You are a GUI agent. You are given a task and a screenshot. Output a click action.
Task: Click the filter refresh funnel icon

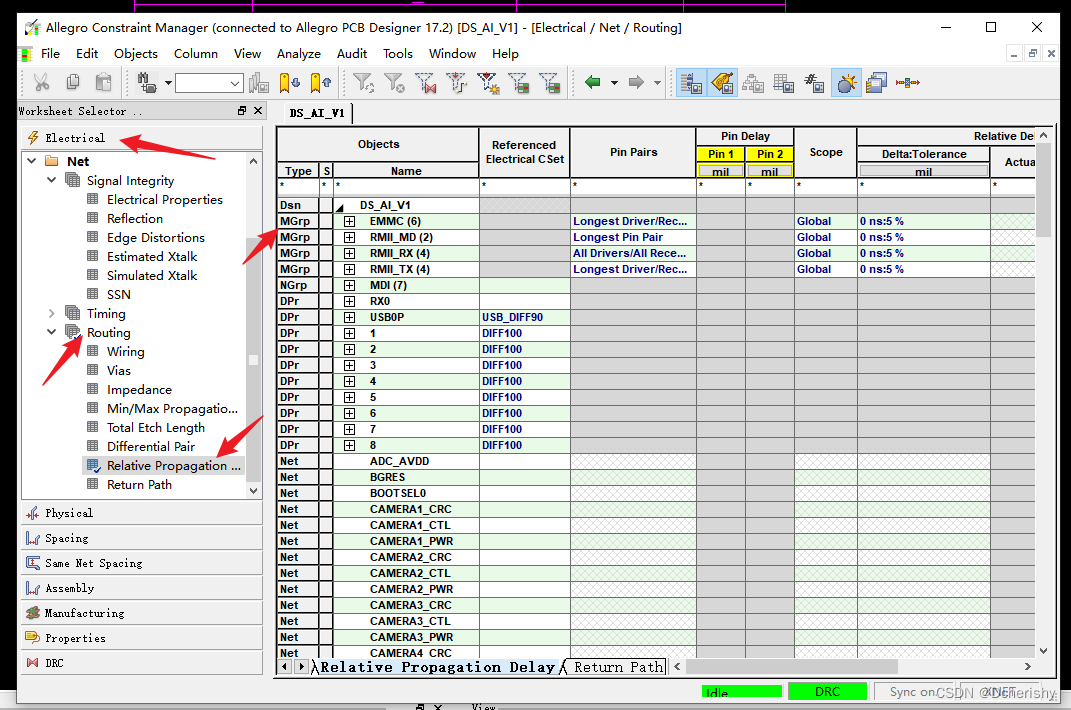tap(363, 83)
